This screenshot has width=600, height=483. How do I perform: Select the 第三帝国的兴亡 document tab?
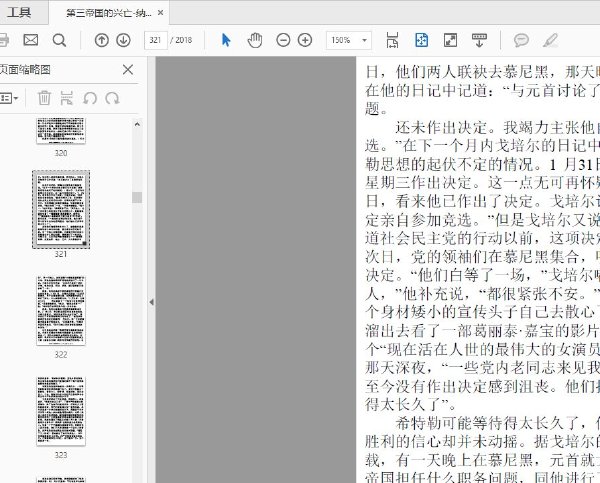(108, 13)
